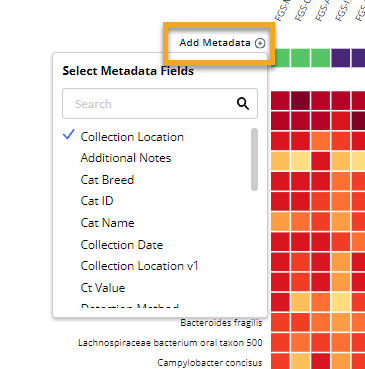Select the Collection Date field

pos(122,245)
